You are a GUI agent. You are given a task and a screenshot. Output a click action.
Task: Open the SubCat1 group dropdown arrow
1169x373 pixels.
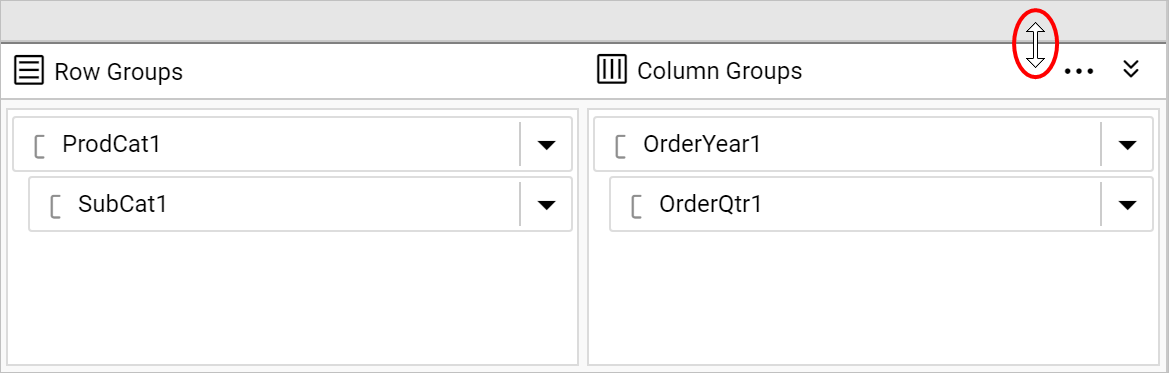click(x=546, y=204)
